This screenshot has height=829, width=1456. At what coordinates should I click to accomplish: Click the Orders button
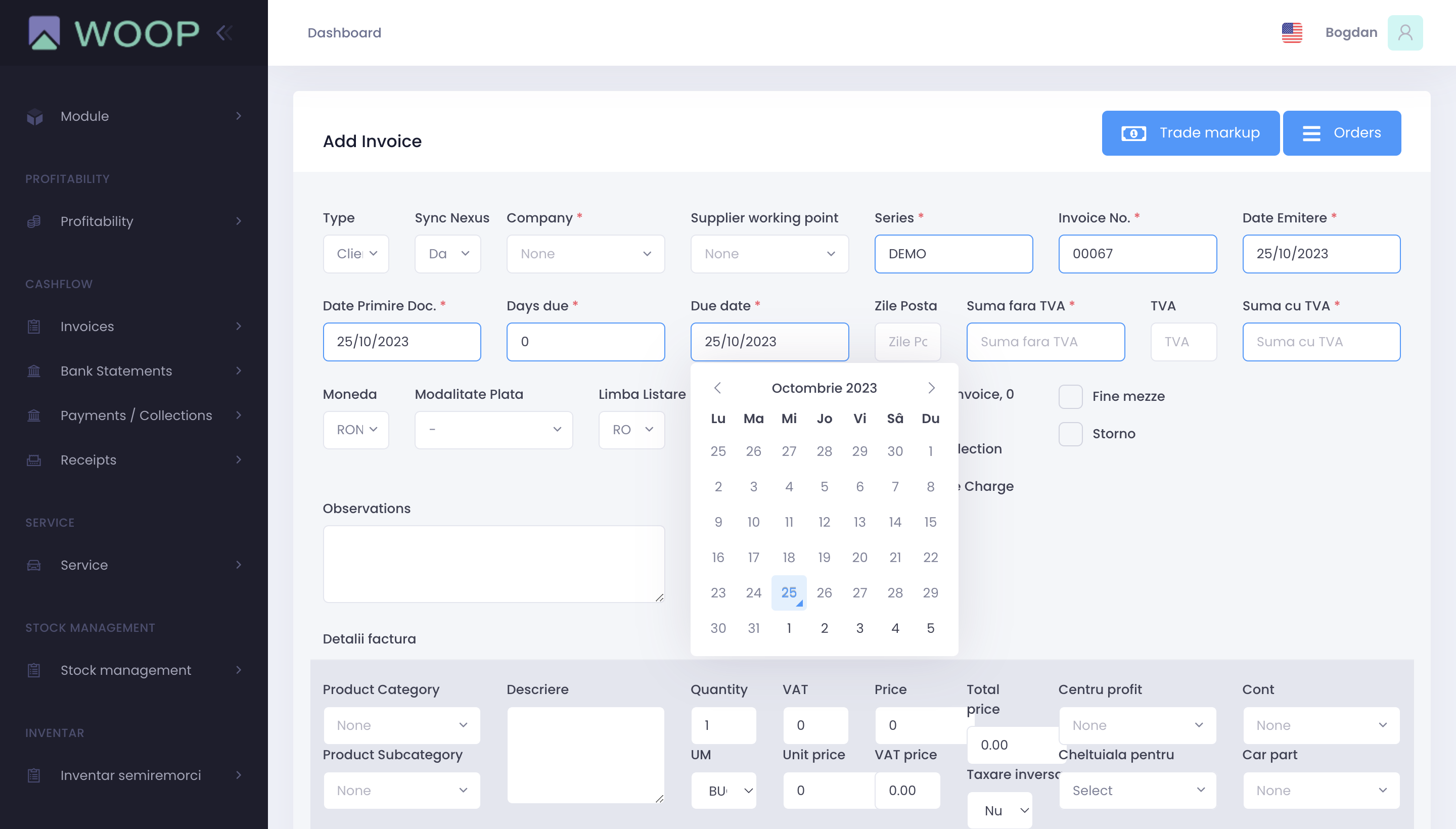[1342, 133]
